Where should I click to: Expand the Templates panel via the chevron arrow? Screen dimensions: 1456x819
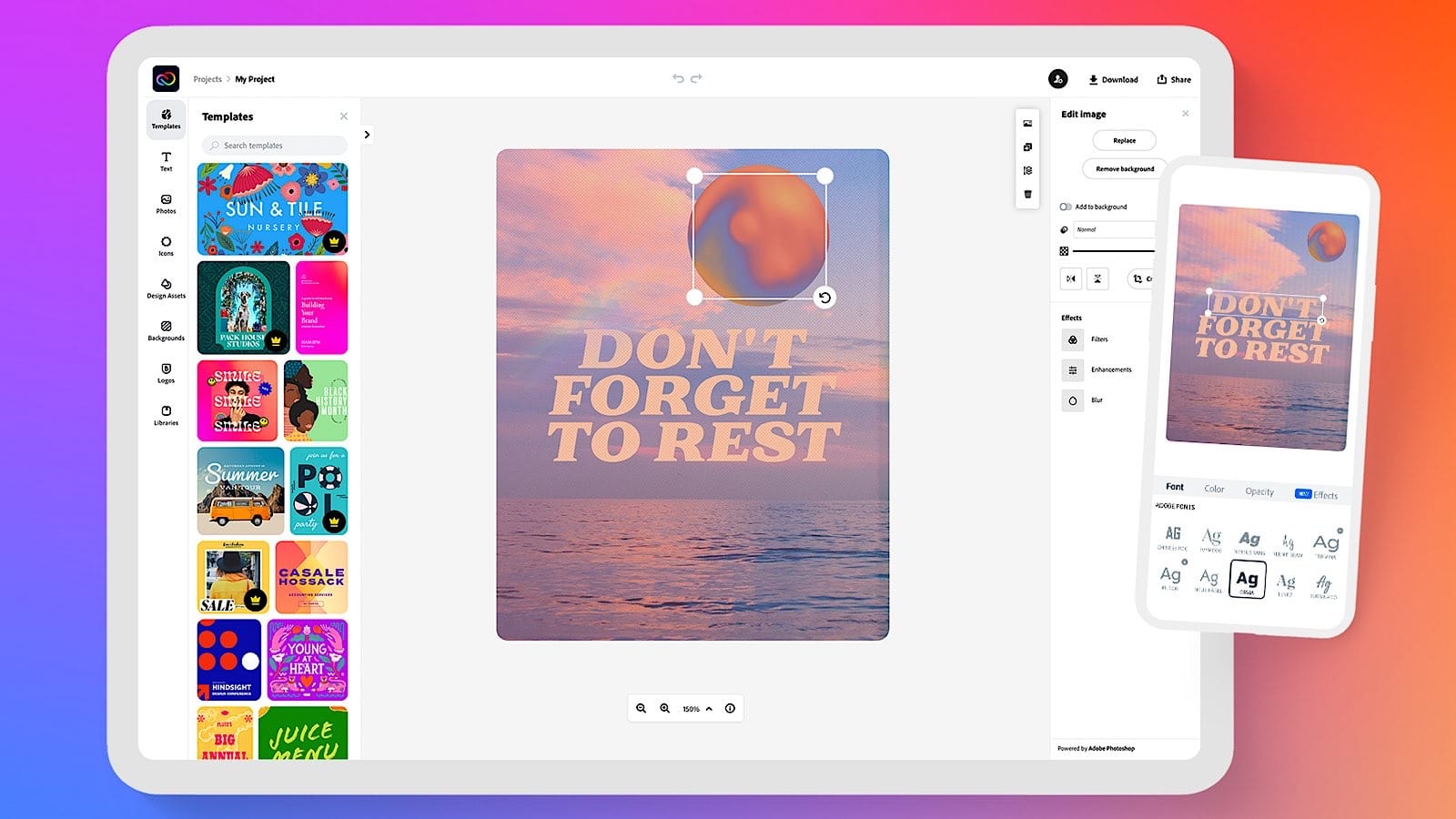point(365,134)
